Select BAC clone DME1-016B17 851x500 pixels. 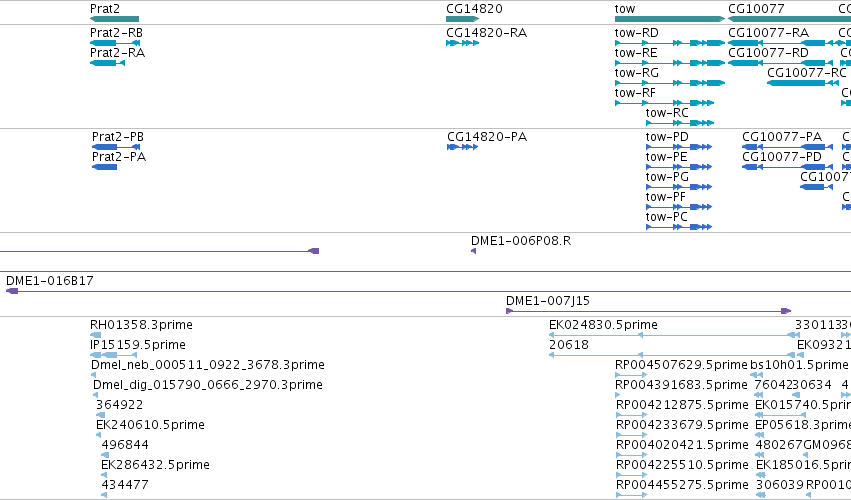click(49, 281)
